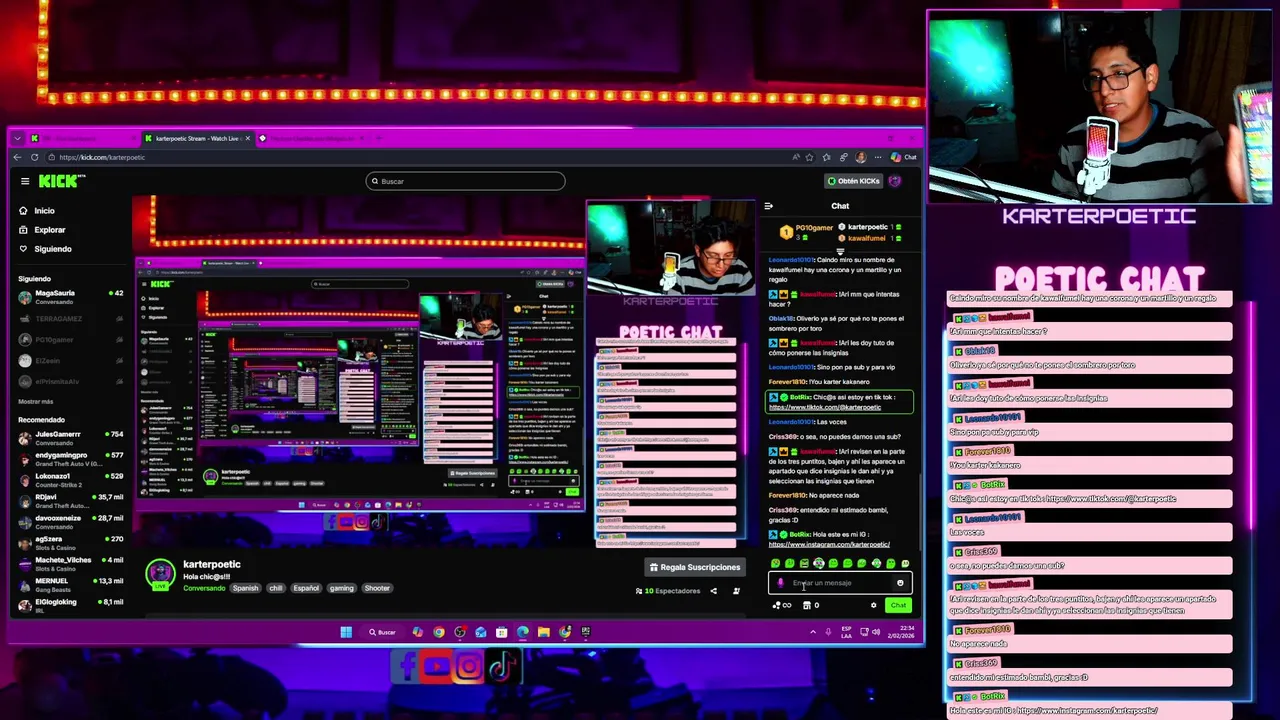The width and height of the screenshot is (1280, 720).
Task: Click karterpoetic streamer avatar below video
Action: (160, 575)
